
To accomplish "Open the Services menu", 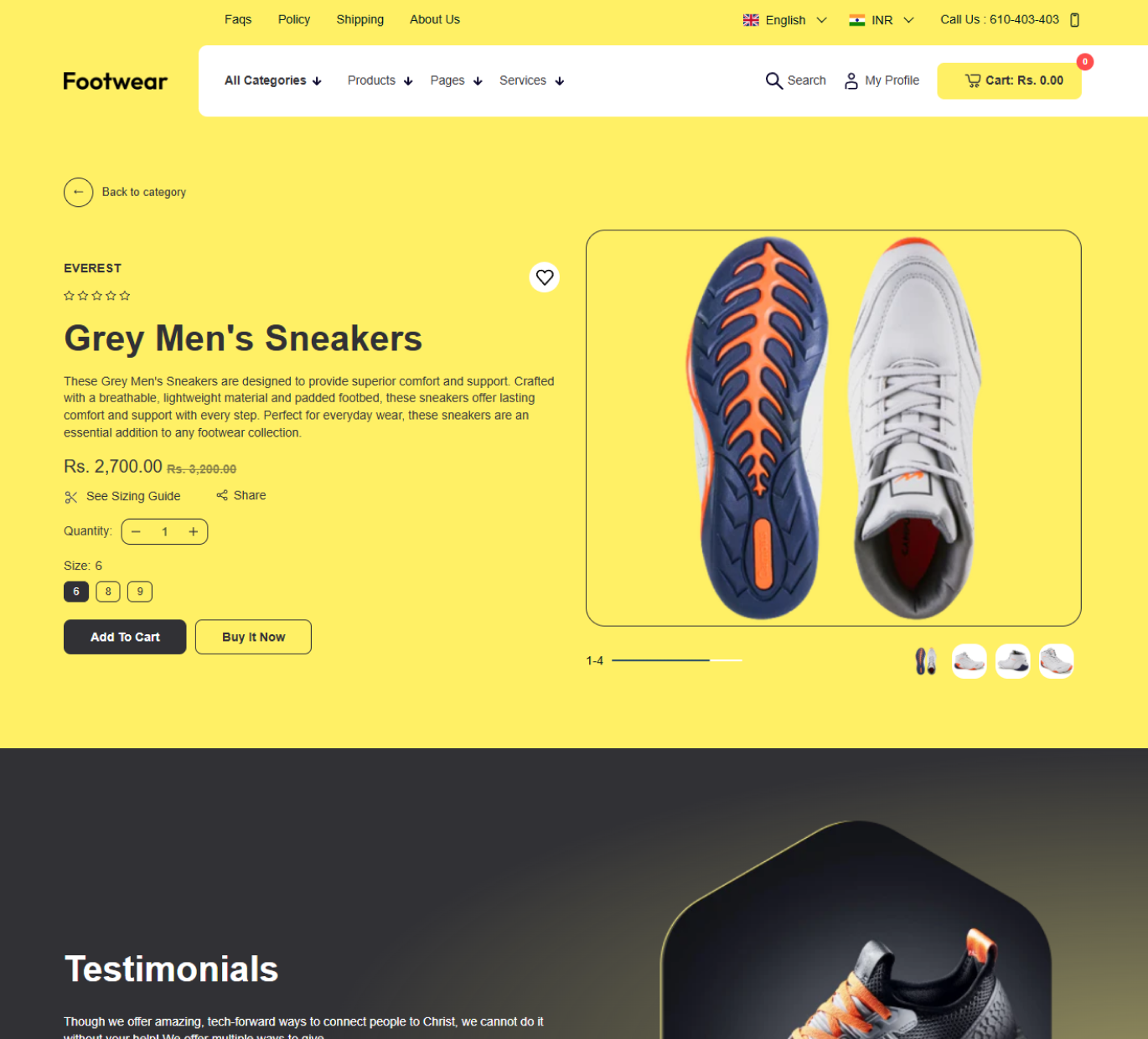I will (532, 80).
